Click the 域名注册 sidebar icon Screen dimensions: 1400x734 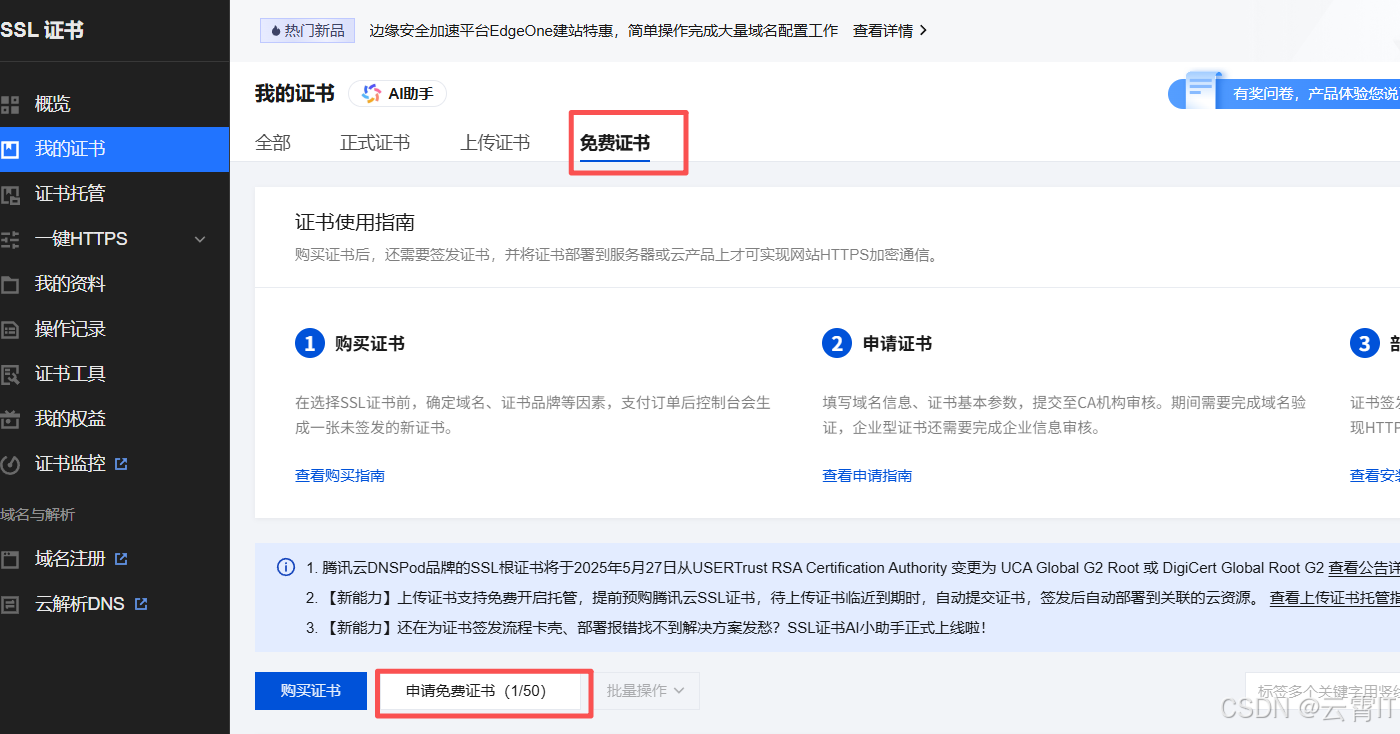coord(10,559)
